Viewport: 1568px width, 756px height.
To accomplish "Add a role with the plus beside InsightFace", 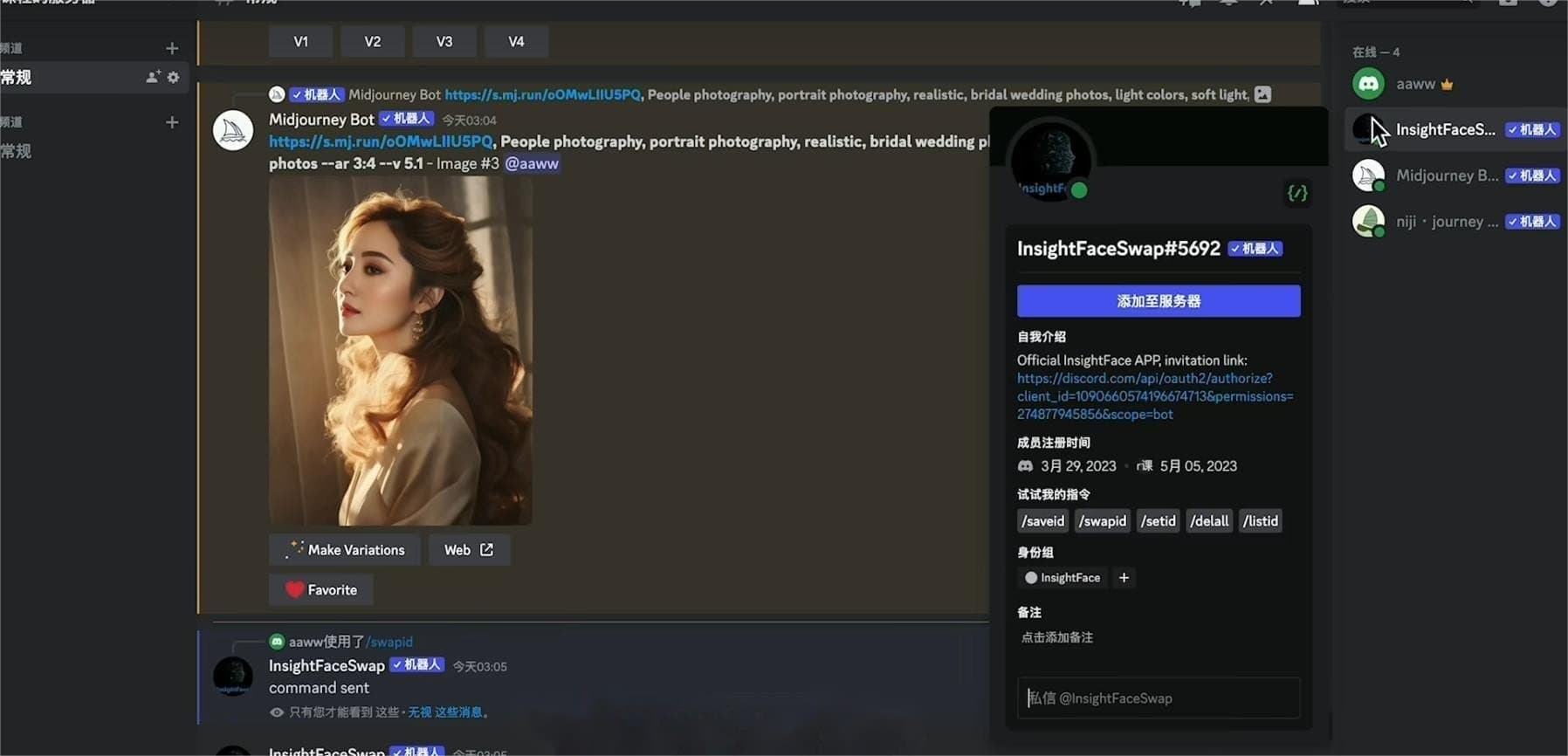I will click(1124, 578).
